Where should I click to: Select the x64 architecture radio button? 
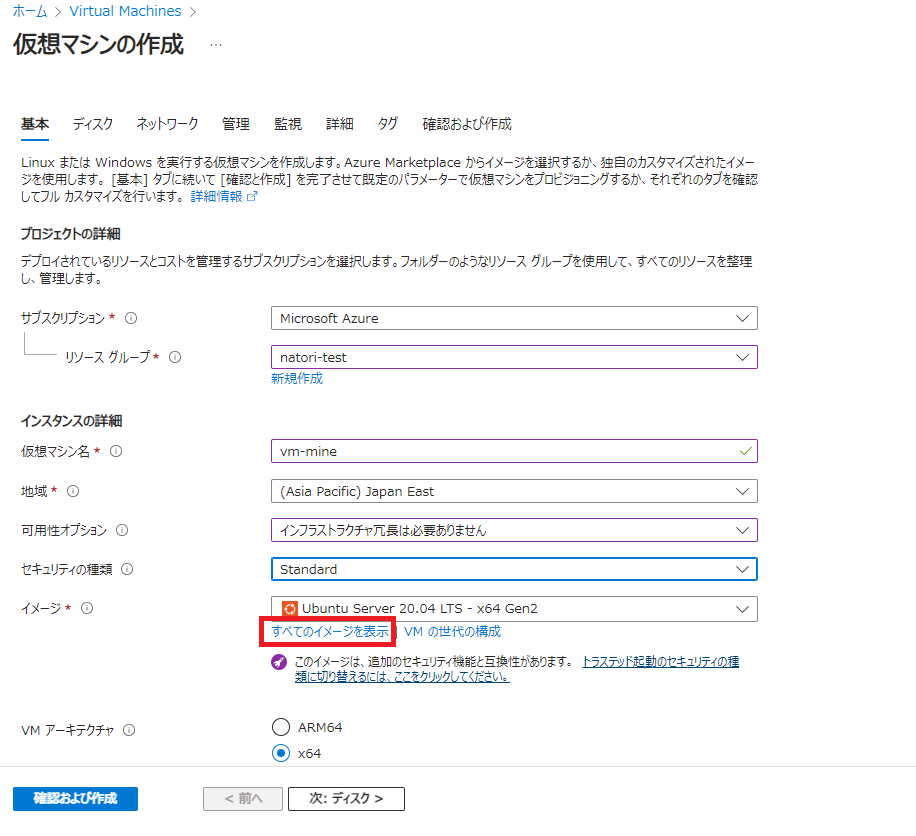coord(281,753)
